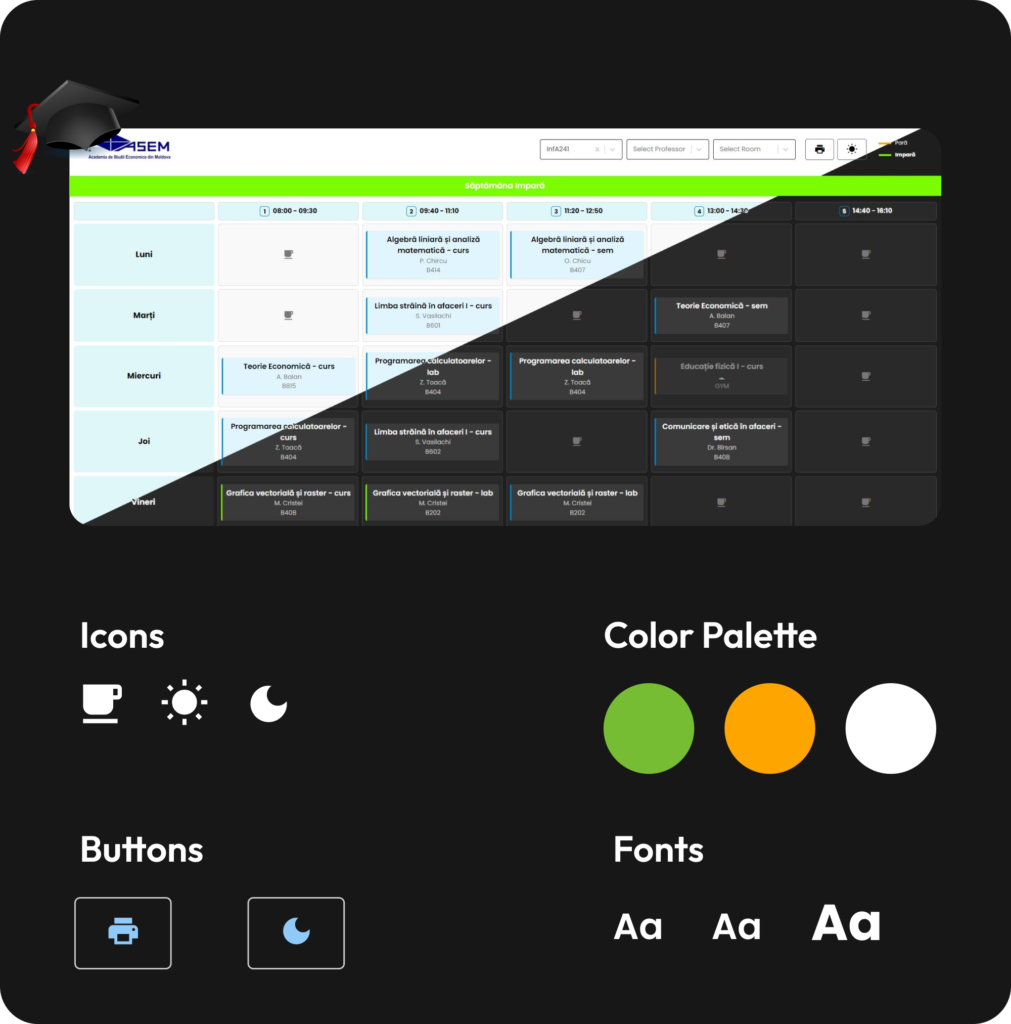Open the InfA241 group dropdown arrow
Image resolution: width=1011 pixels, height=1024 pixels.
pyautogui.click(x=613, y=150)
